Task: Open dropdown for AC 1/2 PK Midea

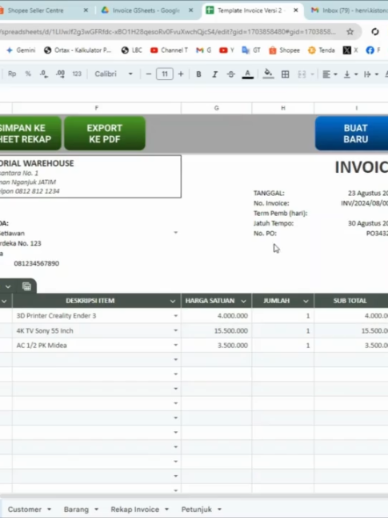Action: (x=176, y=345)
